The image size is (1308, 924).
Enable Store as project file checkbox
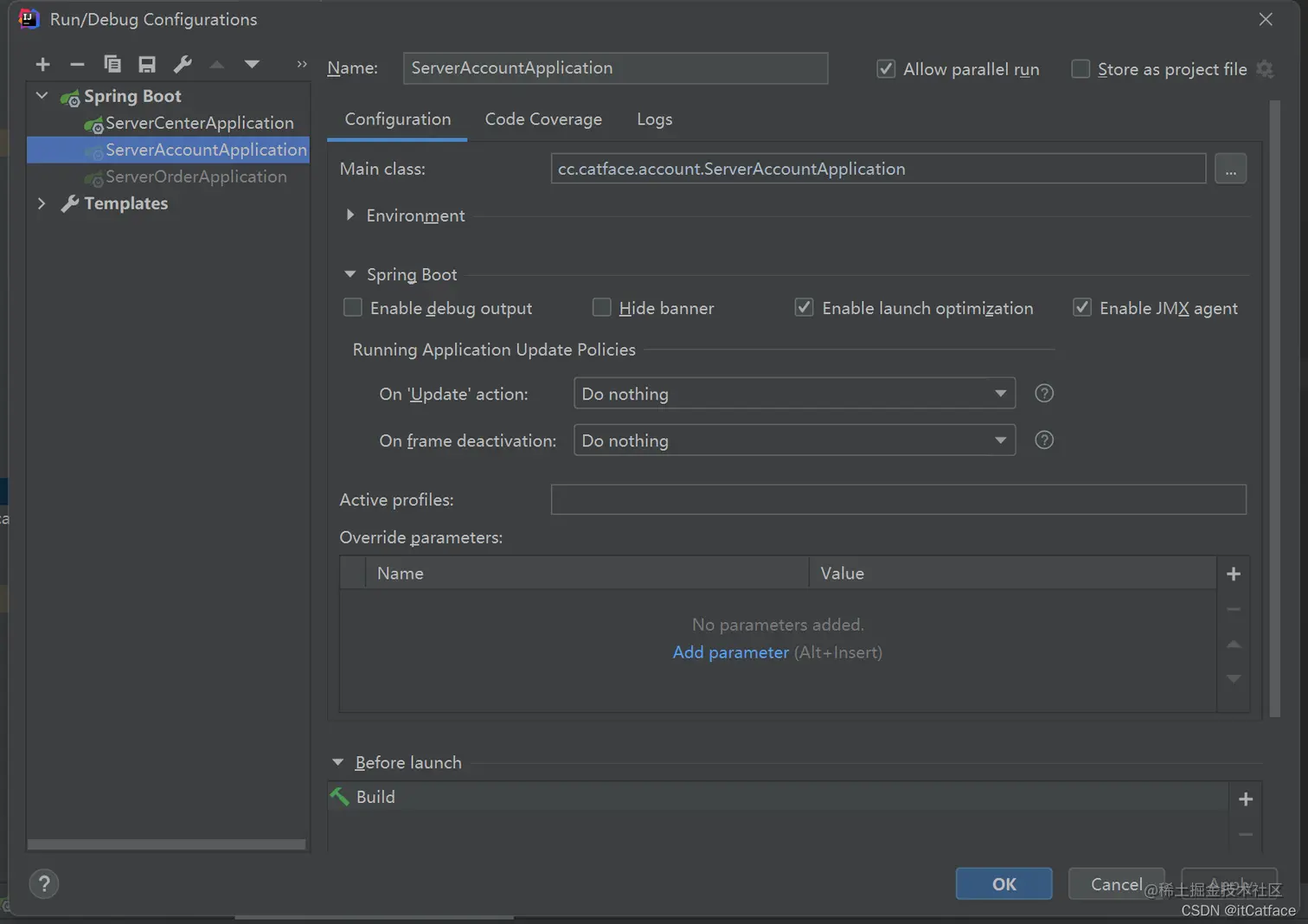pyautogui.click(x=1080, y=68)
